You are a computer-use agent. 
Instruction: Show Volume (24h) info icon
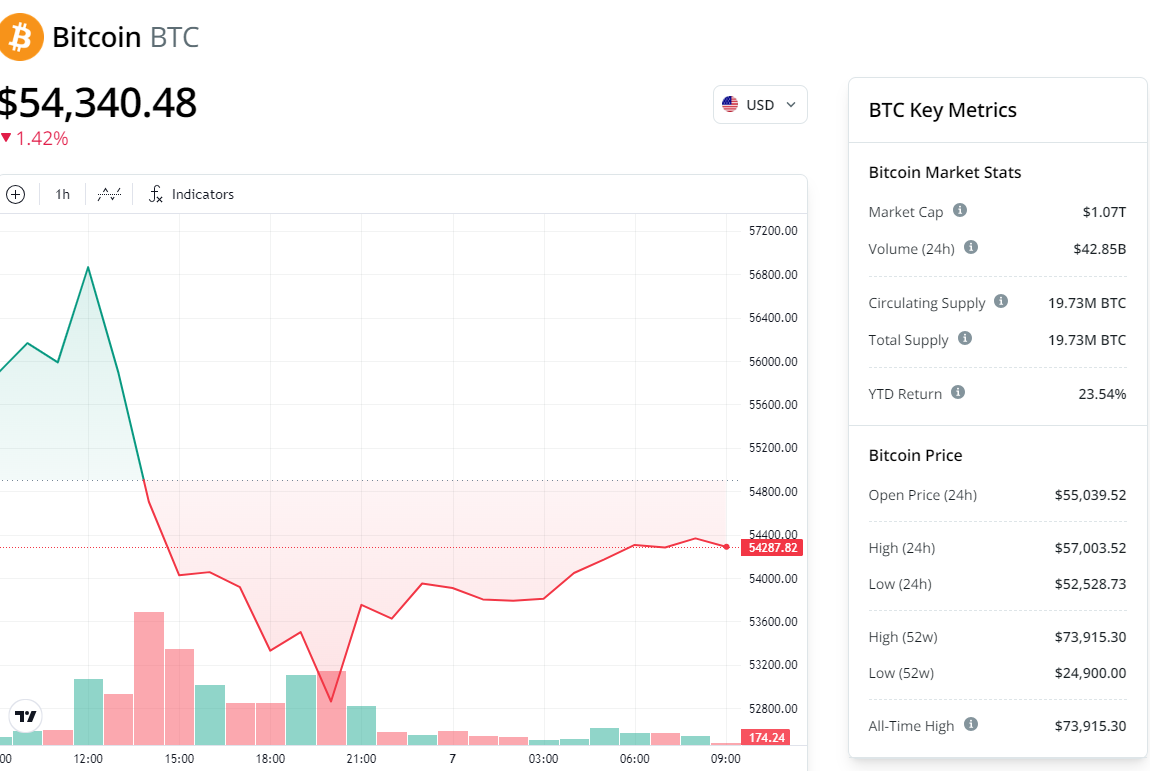[970, 247]
